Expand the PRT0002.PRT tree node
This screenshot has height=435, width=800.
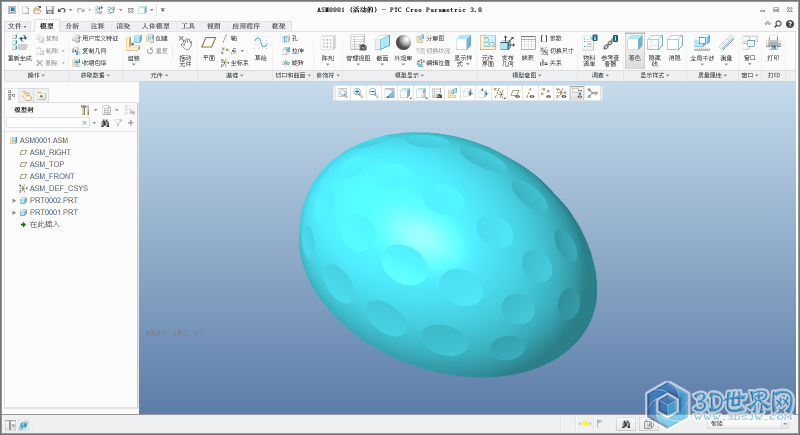point(14,200)
